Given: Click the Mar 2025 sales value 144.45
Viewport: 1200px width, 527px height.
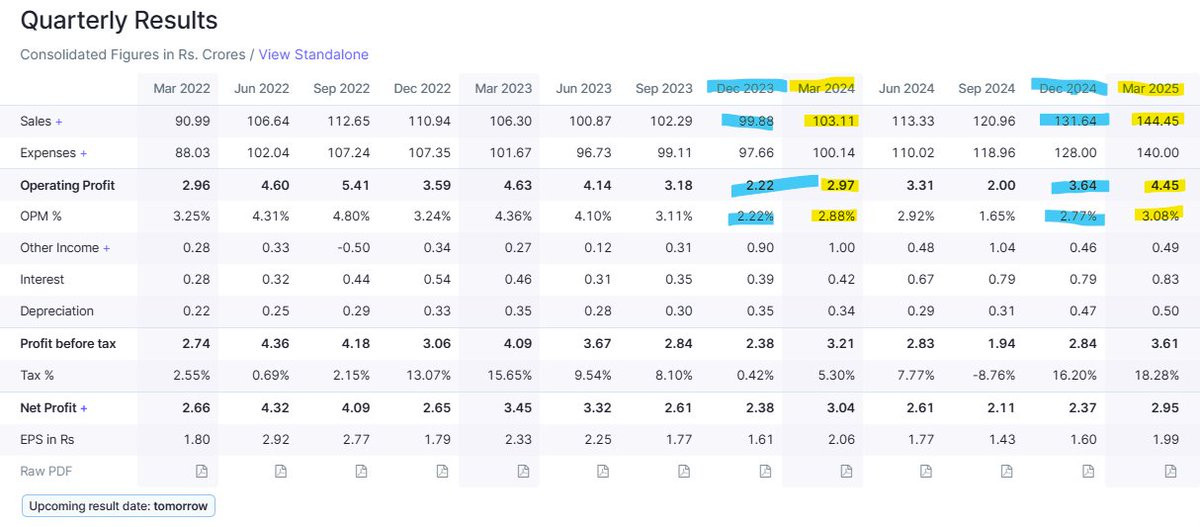Looking at the screenshot, I should 1158,121.
